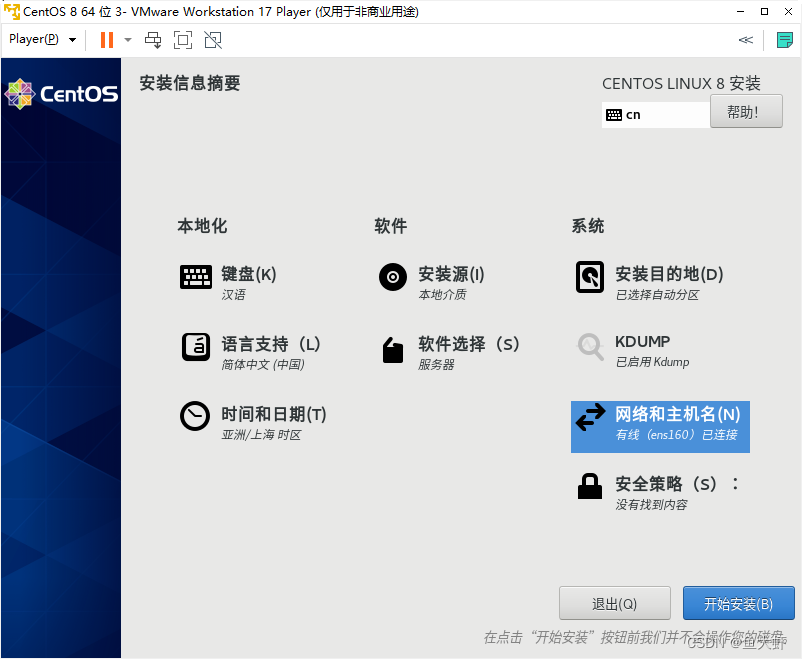The width and height of the screenshot is (802, 659).
Task: Click the 已选择自动分区 status text
Action: [x=657, y=295]
